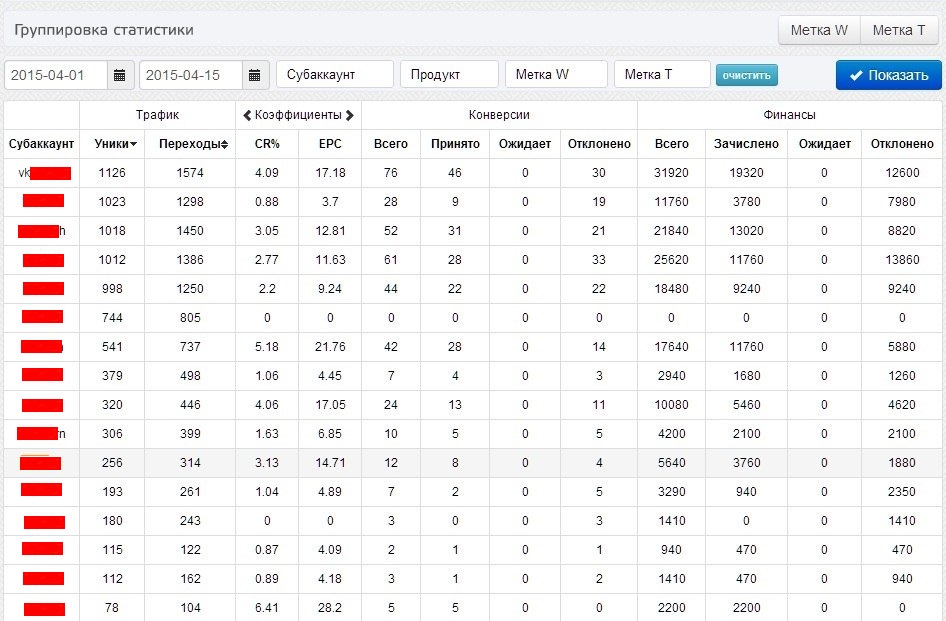Screen dimensions: 946x621
Task: Click the CR% value 0.88
Action: tap(267, 202)
